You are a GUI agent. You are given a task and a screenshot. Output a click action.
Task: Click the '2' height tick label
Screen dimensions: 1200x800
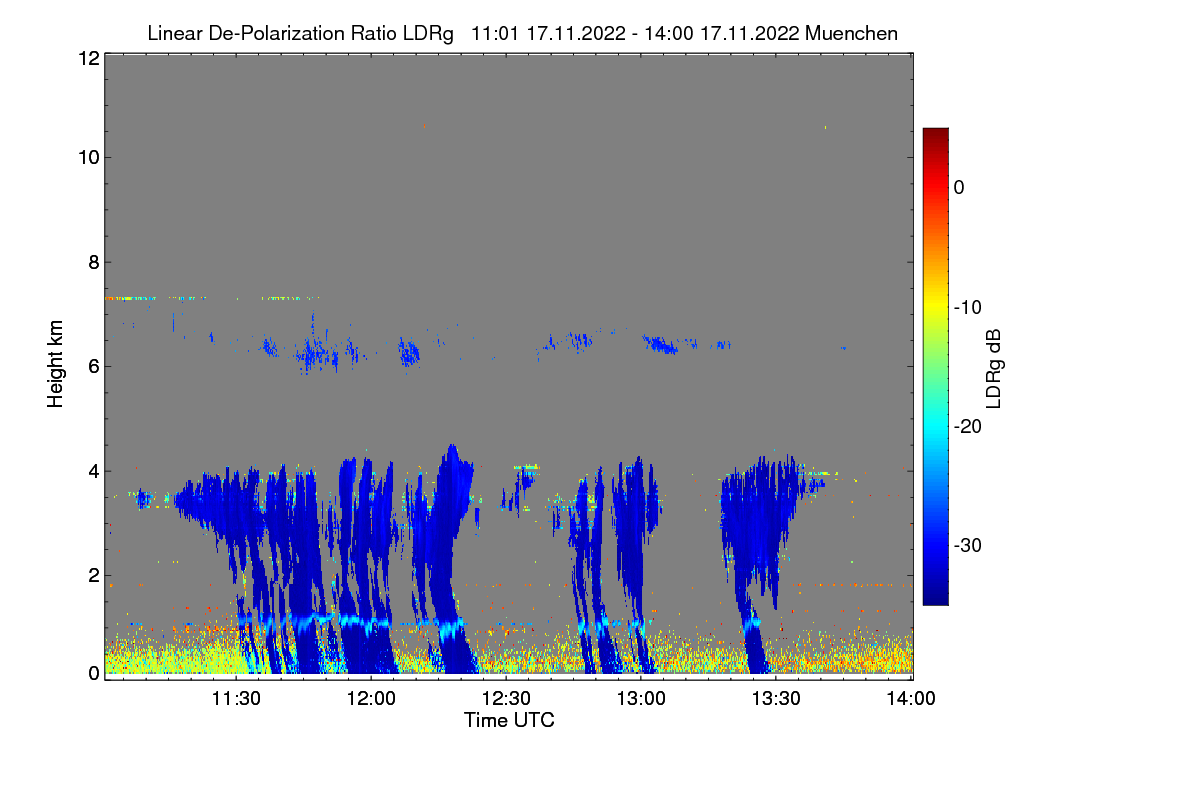click(x=92, y=575)
